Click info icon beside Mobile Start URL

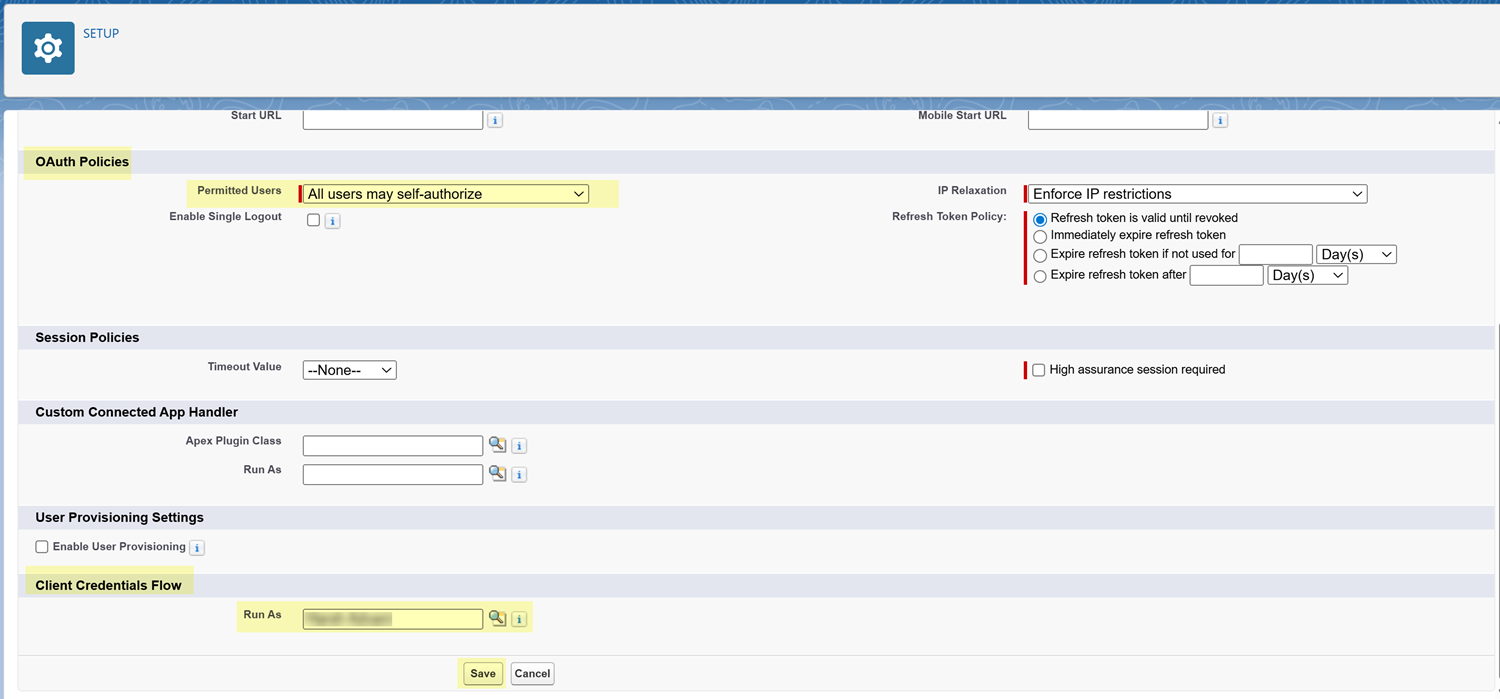[x=1220, y=120]
